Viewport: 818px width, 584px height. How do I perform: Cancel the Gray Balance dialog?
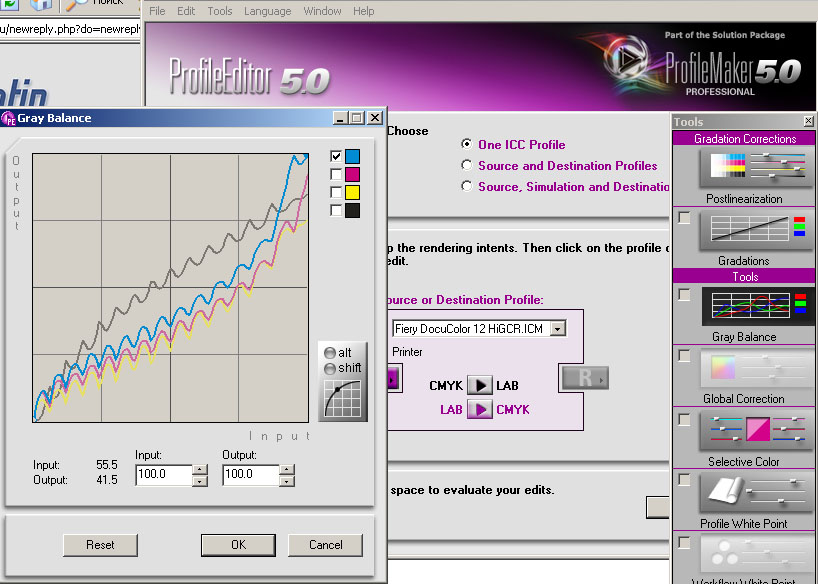click(326, 545)
